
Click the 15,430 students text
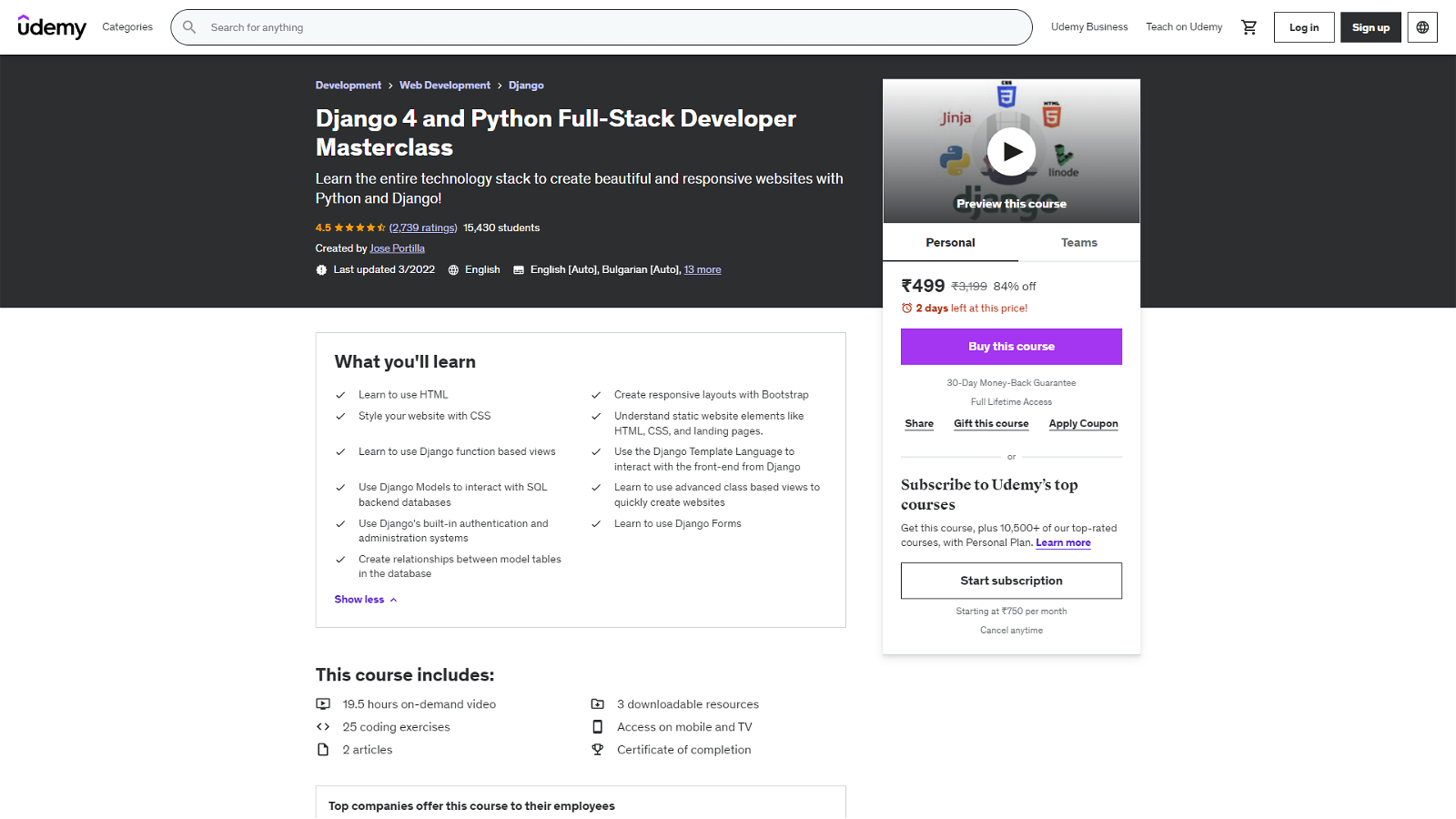point(501,228)
